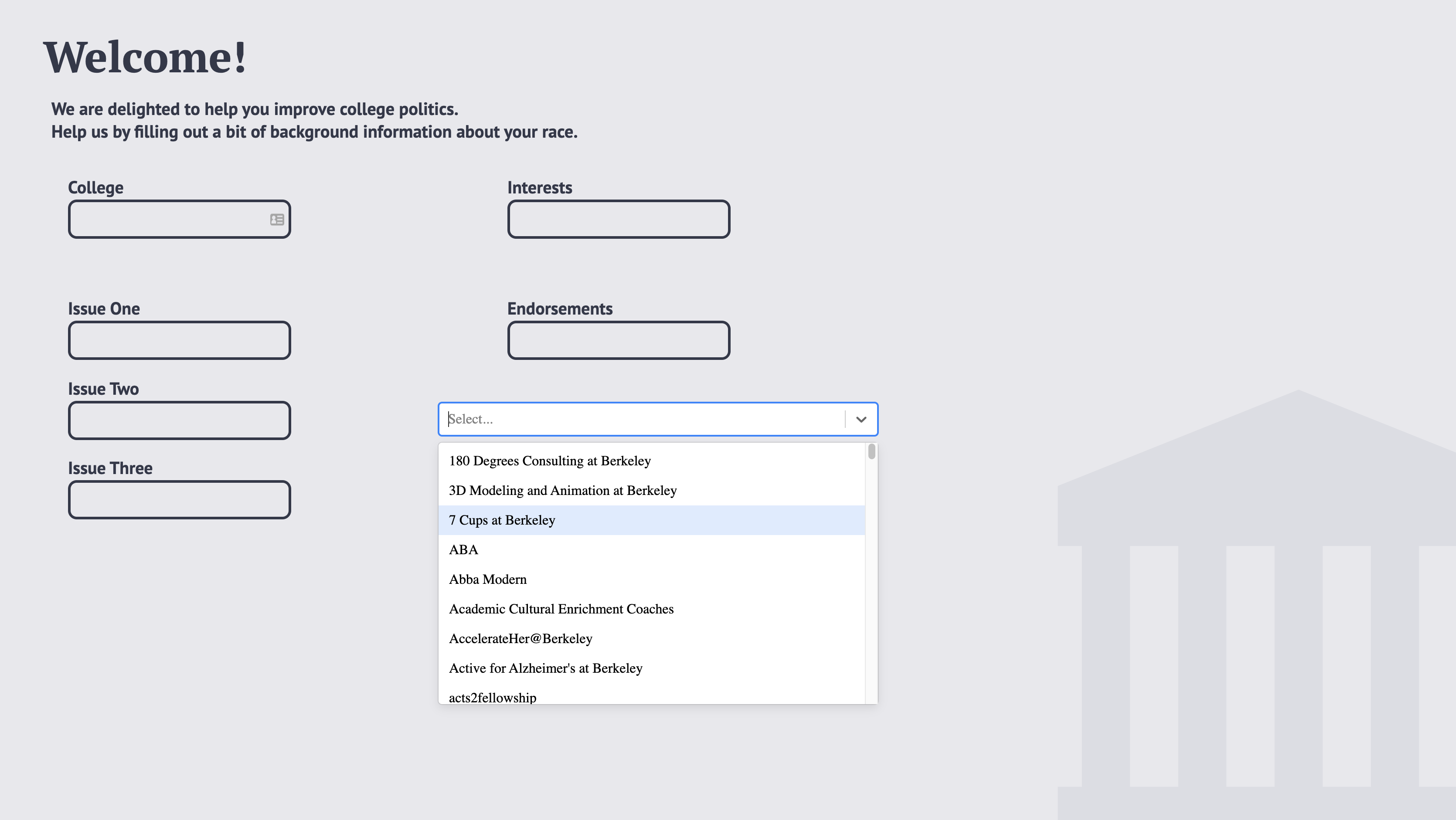Click into the College text field
Screen dimensions: 1456x820
[x=170, y=220]
